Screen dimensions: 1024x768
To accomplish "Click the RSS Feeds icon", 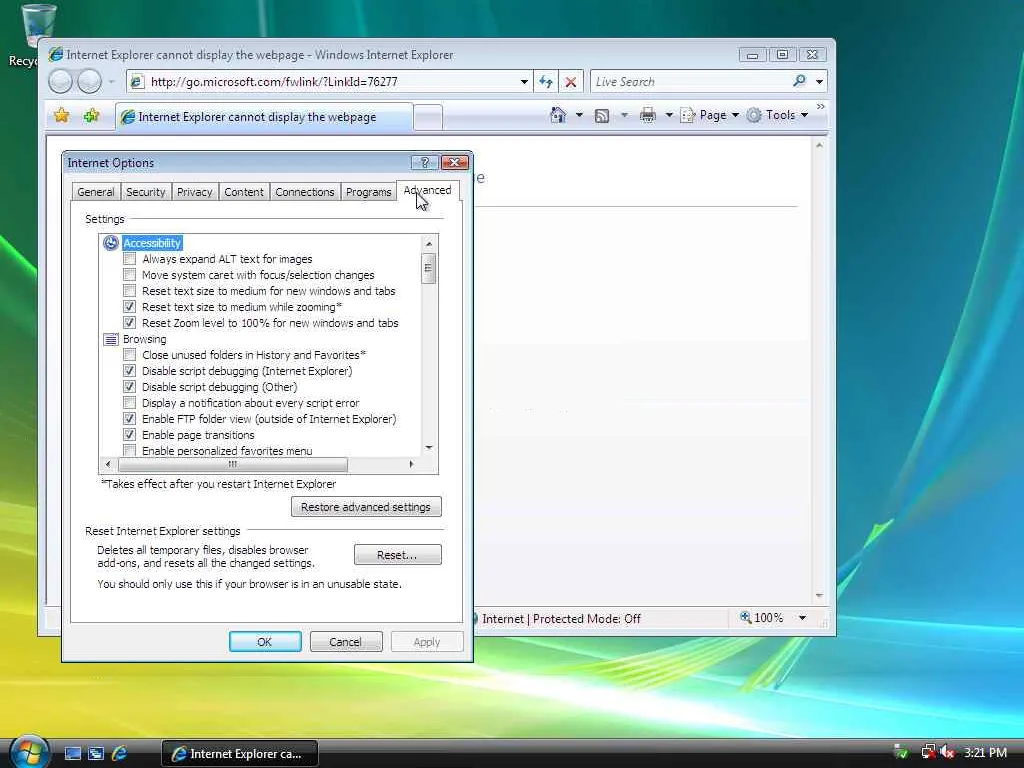I will [x=601, y=116].
